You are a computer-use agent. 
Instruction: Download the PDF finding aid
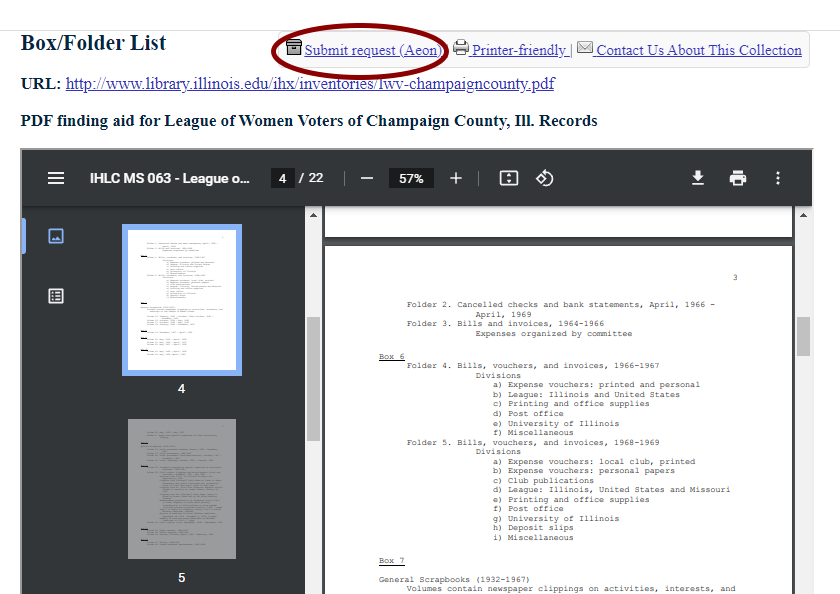[x=698, y=178]
